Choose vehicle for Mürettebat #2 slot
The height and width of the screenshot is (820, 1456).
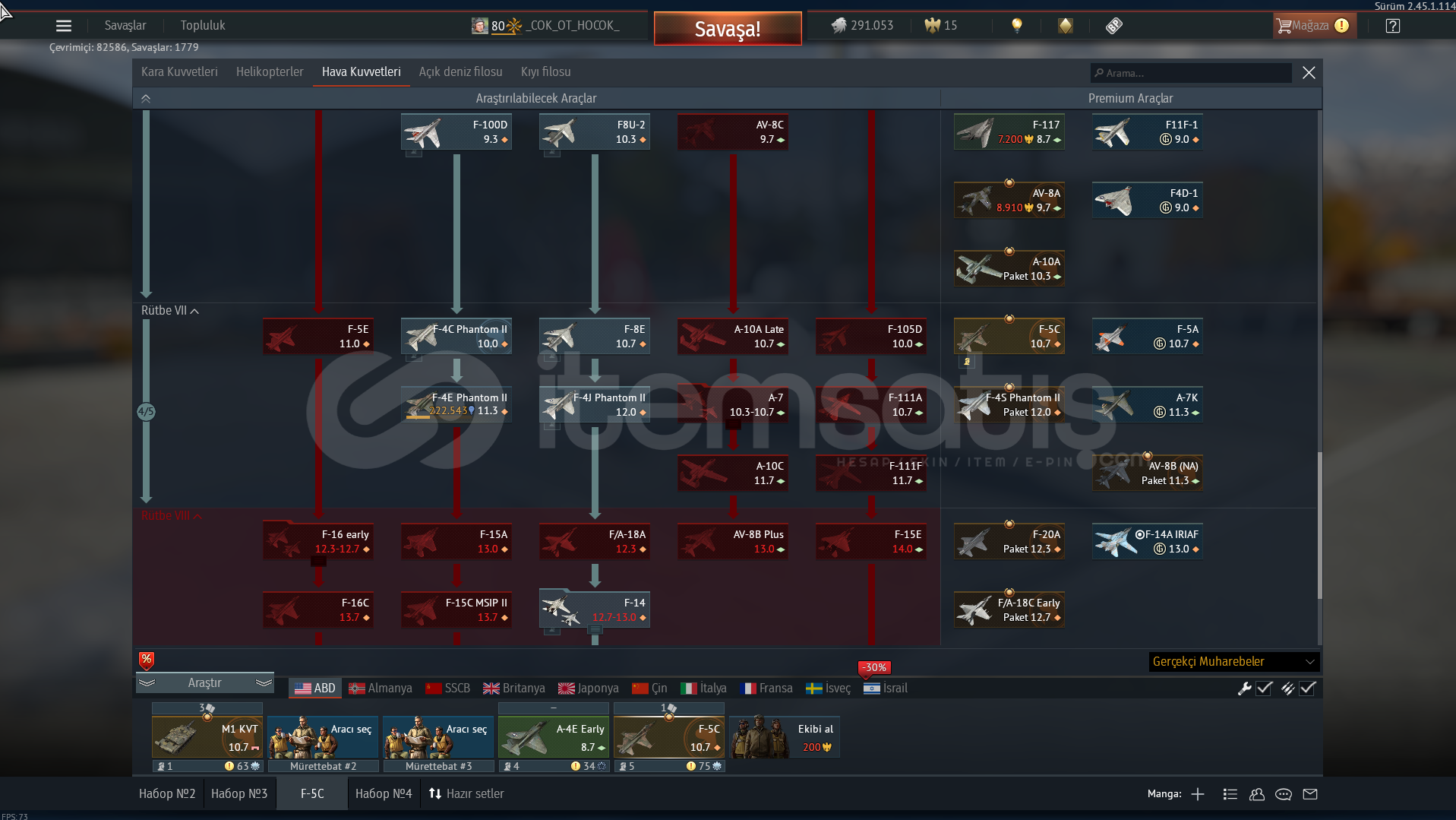323,737
